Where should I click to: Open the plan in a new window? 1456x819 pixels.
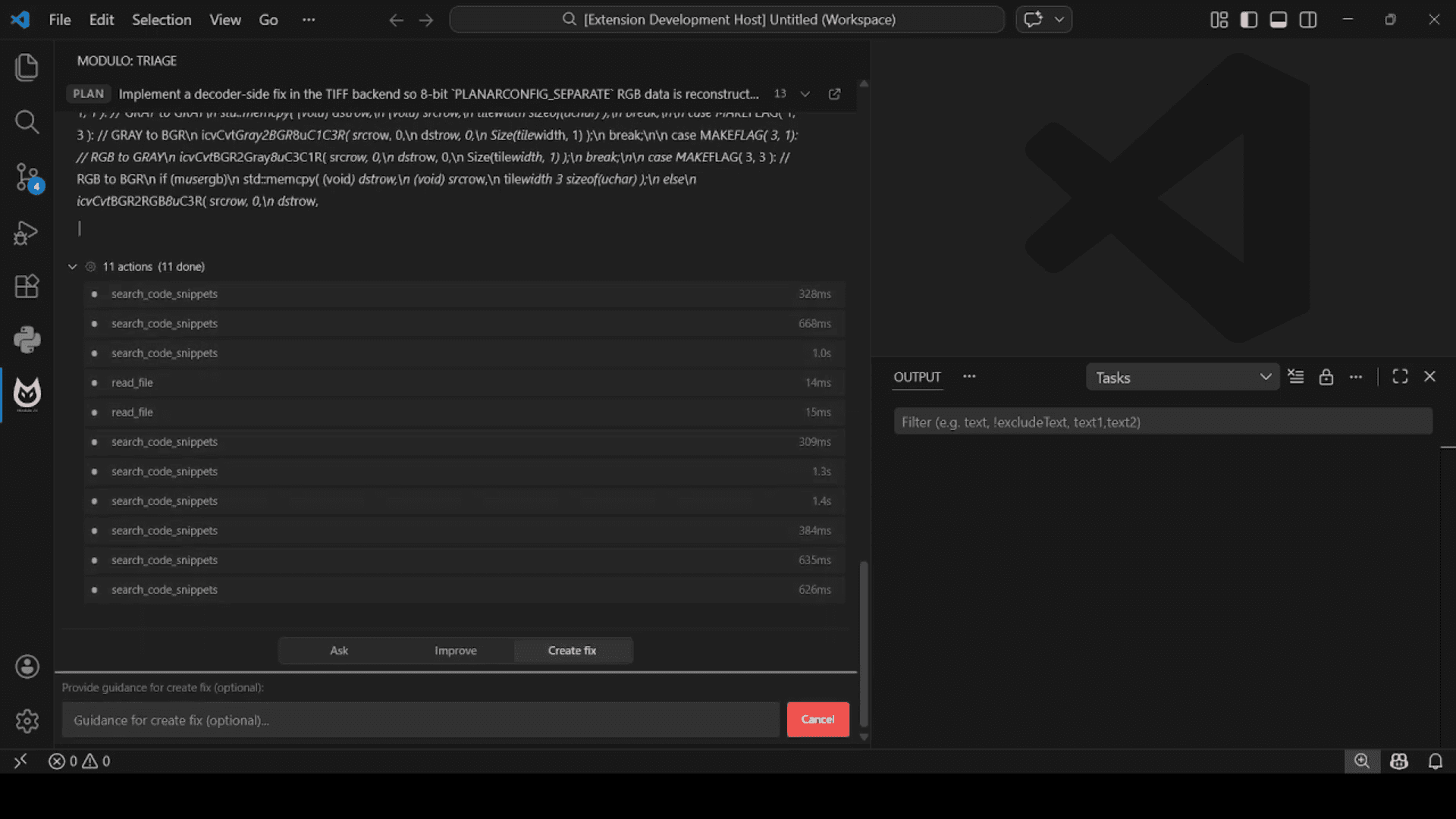834,94
